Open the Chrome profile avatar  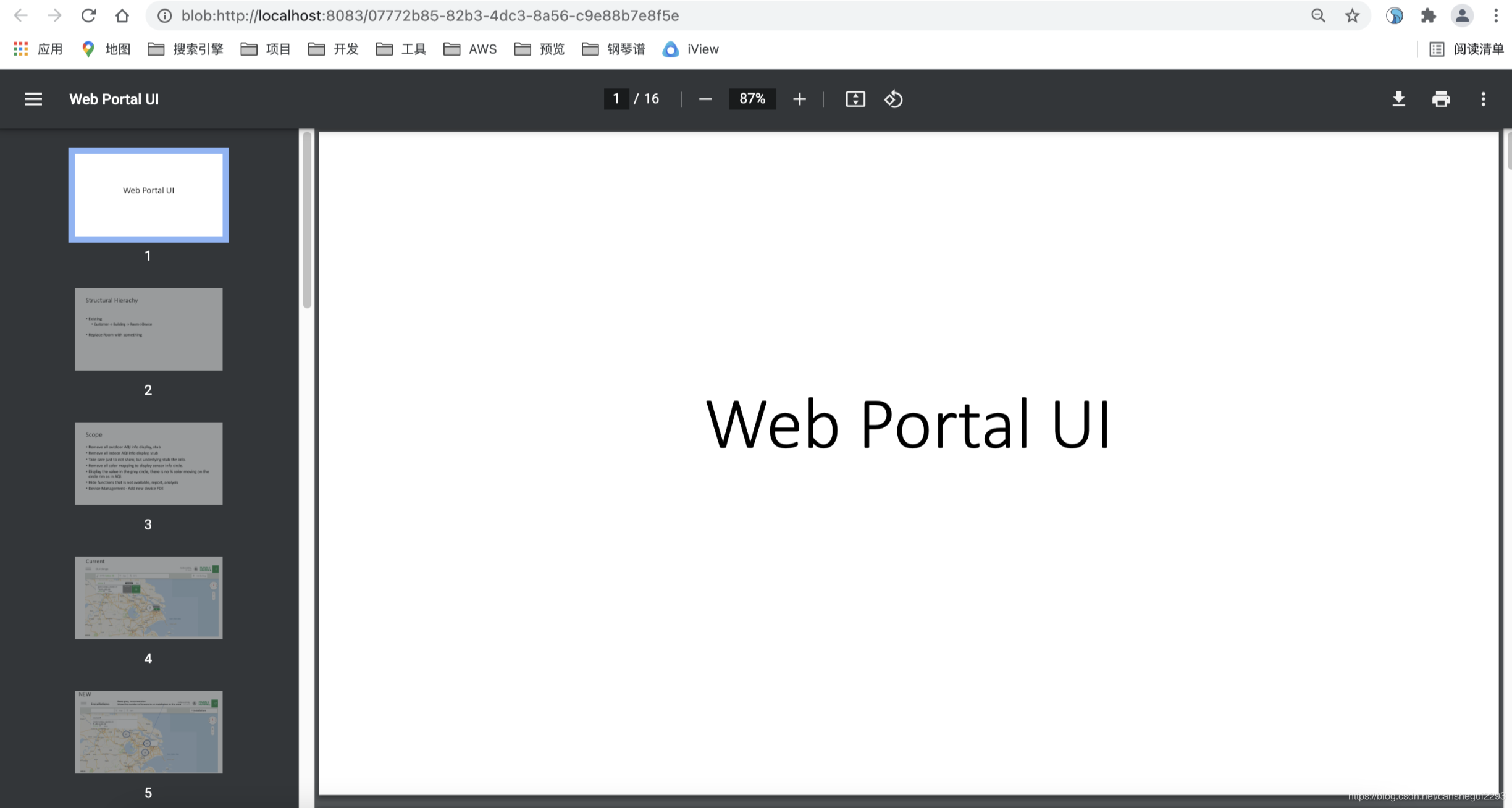[x=1462, y=15]
